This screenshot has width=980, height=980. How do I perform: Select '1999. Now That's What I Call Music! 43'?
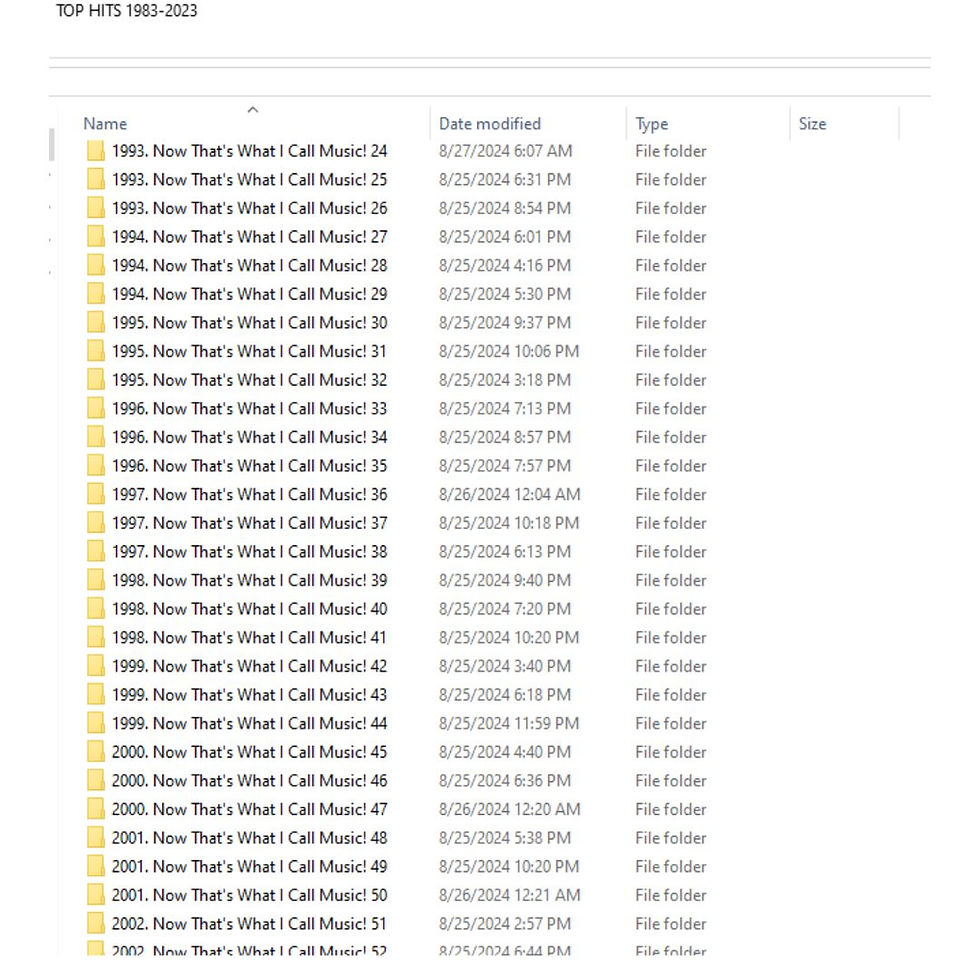tap(249, 695)
